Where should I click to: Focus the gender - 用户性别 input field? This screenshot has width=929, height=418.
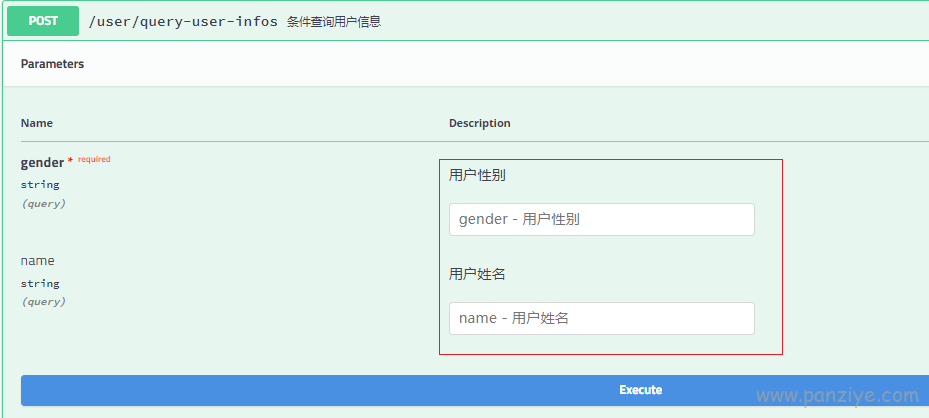[602, 220]
